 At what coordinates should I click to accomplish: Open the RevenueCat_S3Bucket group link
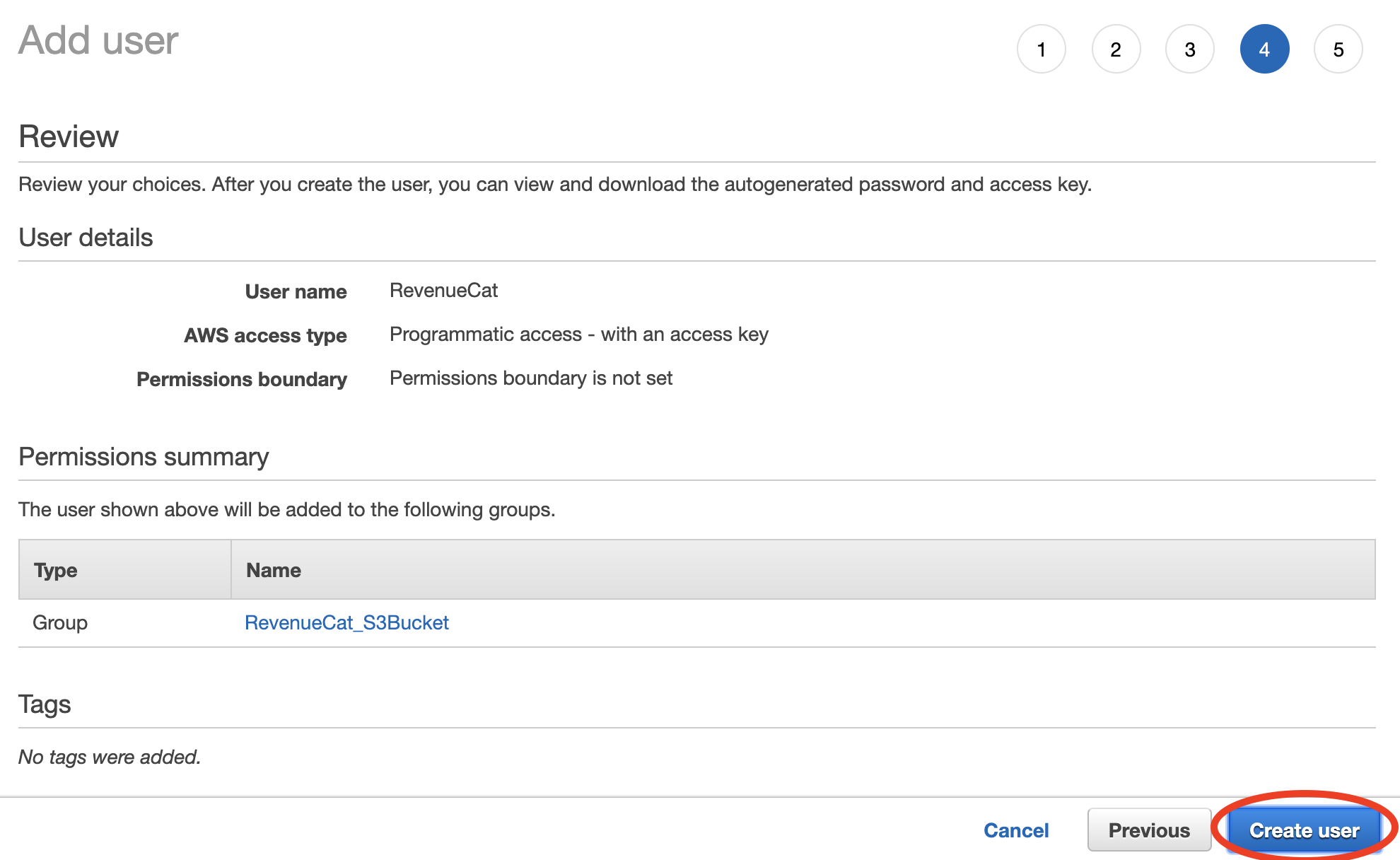[346, 622]
